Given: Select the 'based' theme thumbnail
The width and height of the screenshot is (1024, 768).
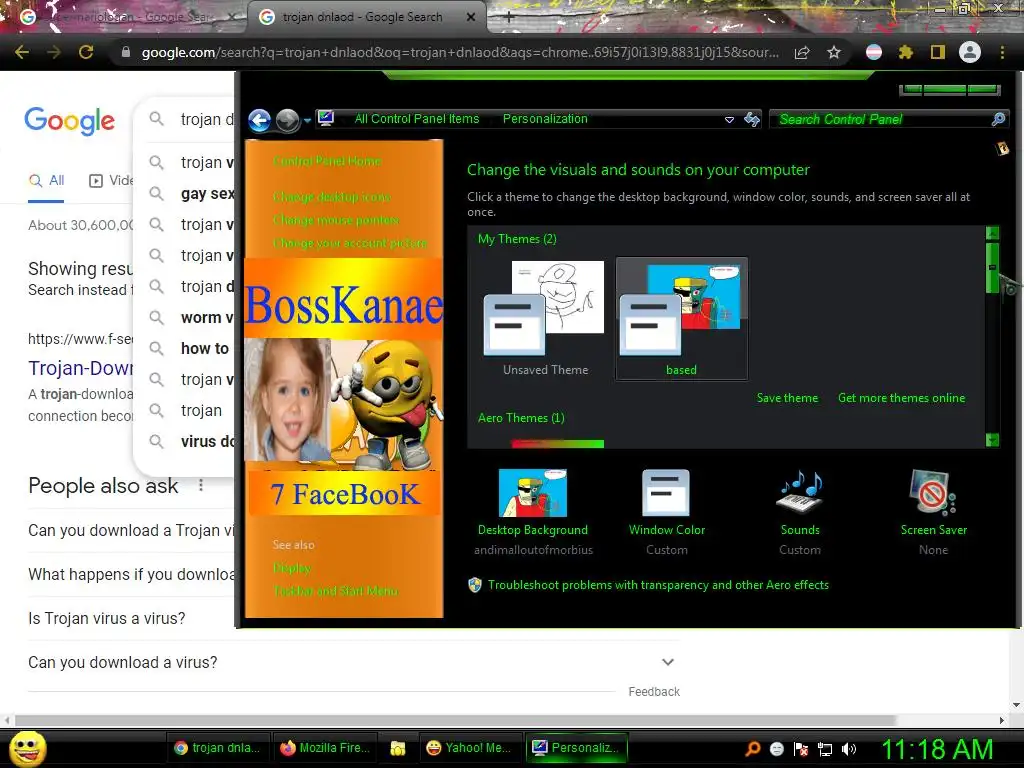Looking at the screenshot, I should [x=680, y=319].
